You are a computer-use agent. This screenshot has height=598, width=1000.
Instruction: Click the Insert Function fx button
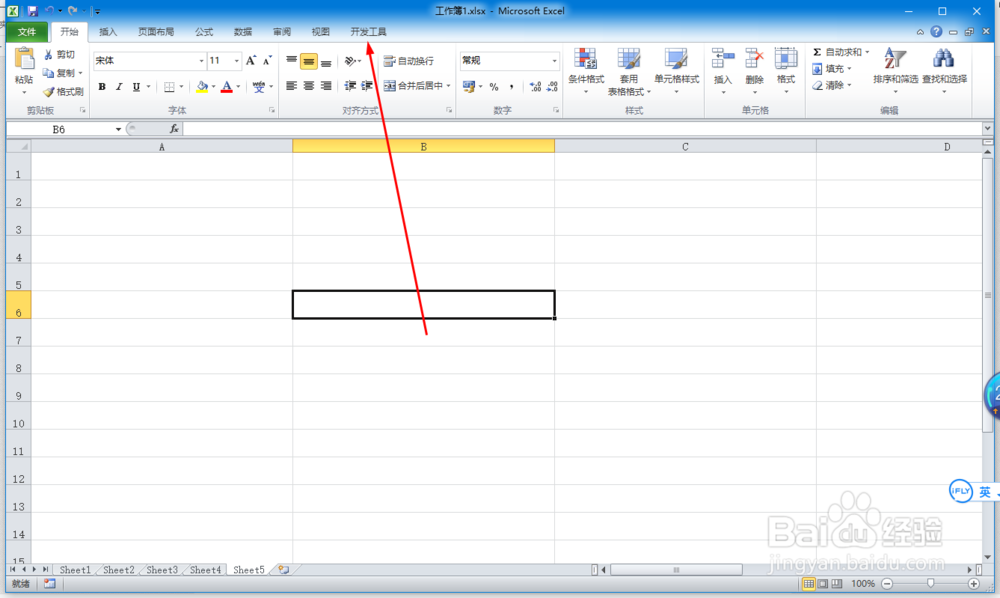[173, 129]
